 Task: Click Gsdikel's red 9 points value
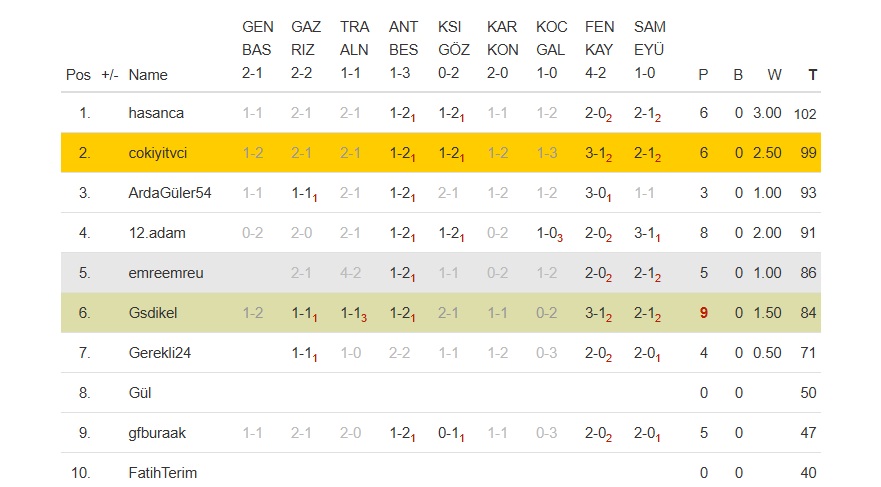[704, 313]
